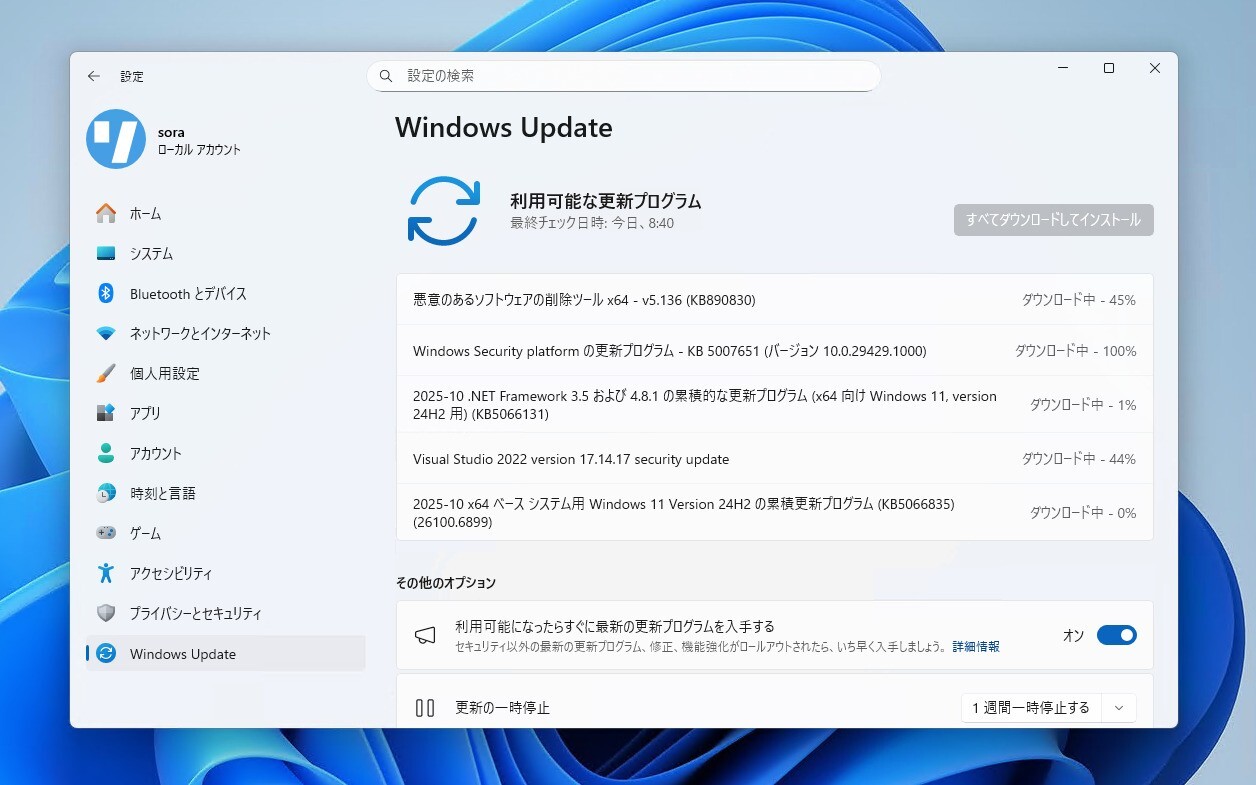The width and height of the screenshot is (1256, 785).
Task: Click すべてダウンロードしてインストール button
Action: [1053, 220]
